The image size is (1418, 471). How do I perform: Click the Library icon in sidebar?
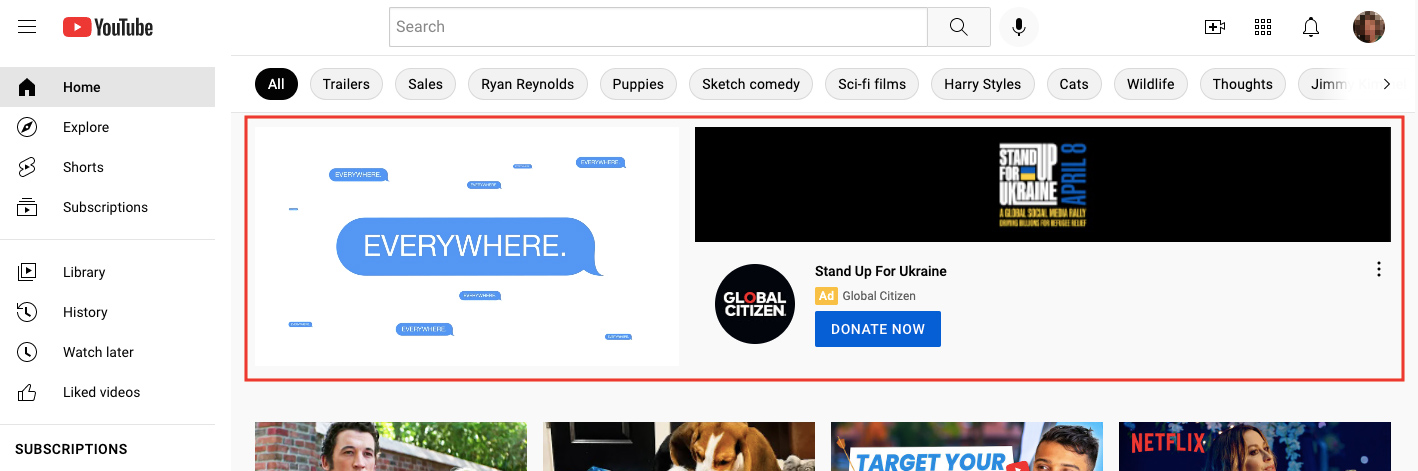pyautogui.click(x=27, y=272)
